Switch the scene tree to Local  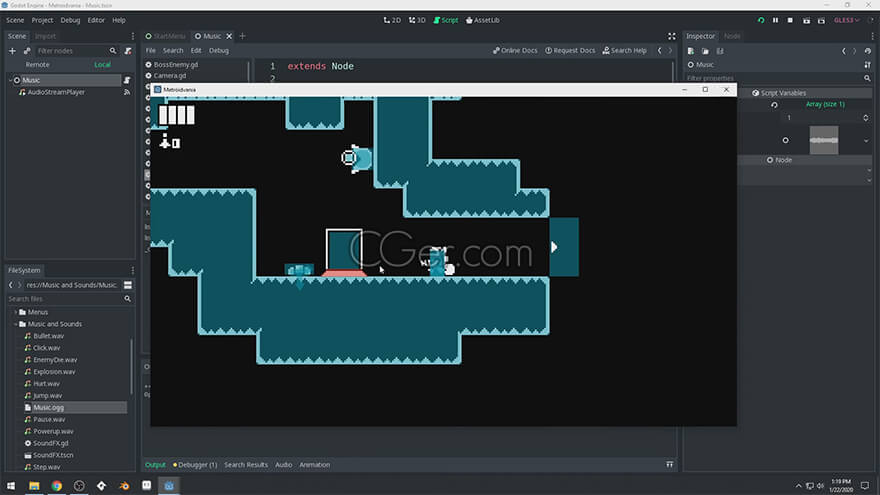coord(102,65)
